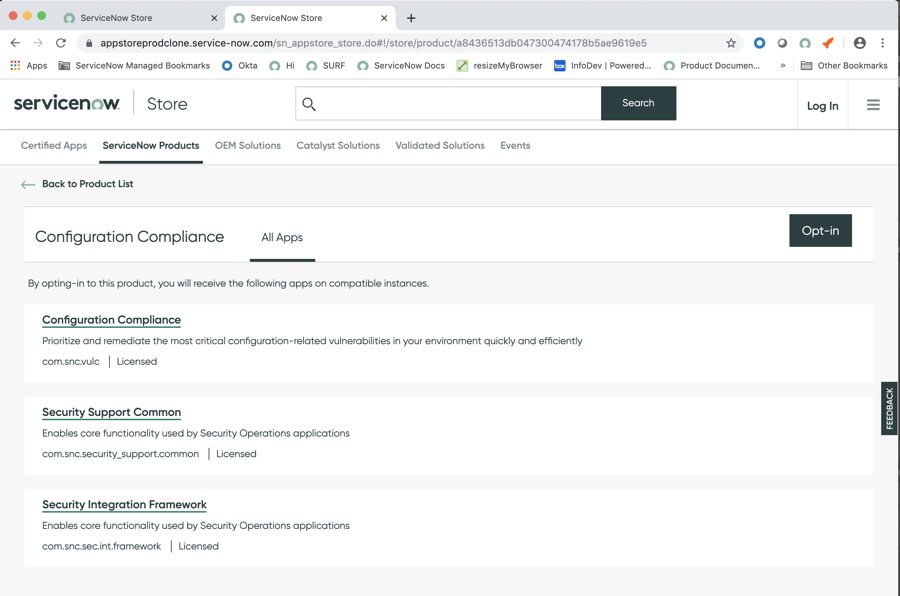Click com.snc.sec.int.framework text
900x596 pixels.
[102, 547]
